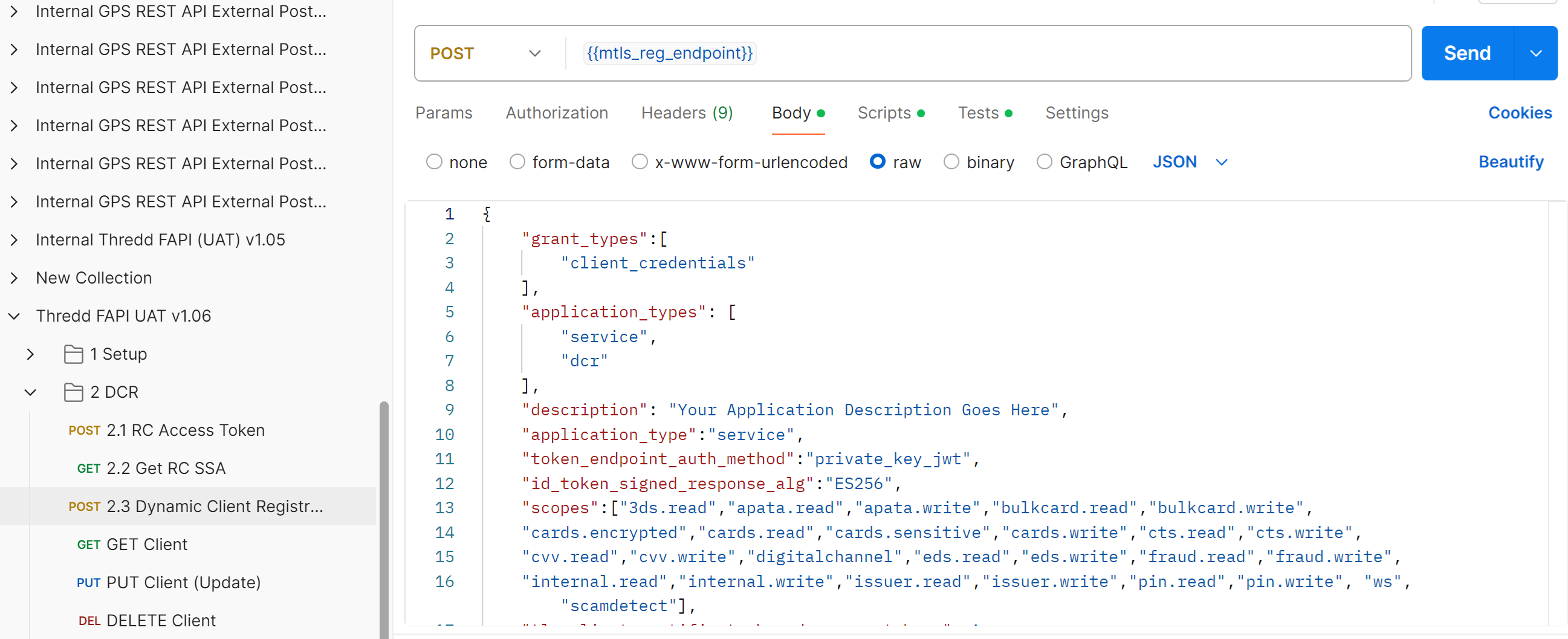This screenshot has width=1568, height=639.
Task: Click Internal Thredd FAPI (UAT) v1.05 label
Action: [161, 240]
